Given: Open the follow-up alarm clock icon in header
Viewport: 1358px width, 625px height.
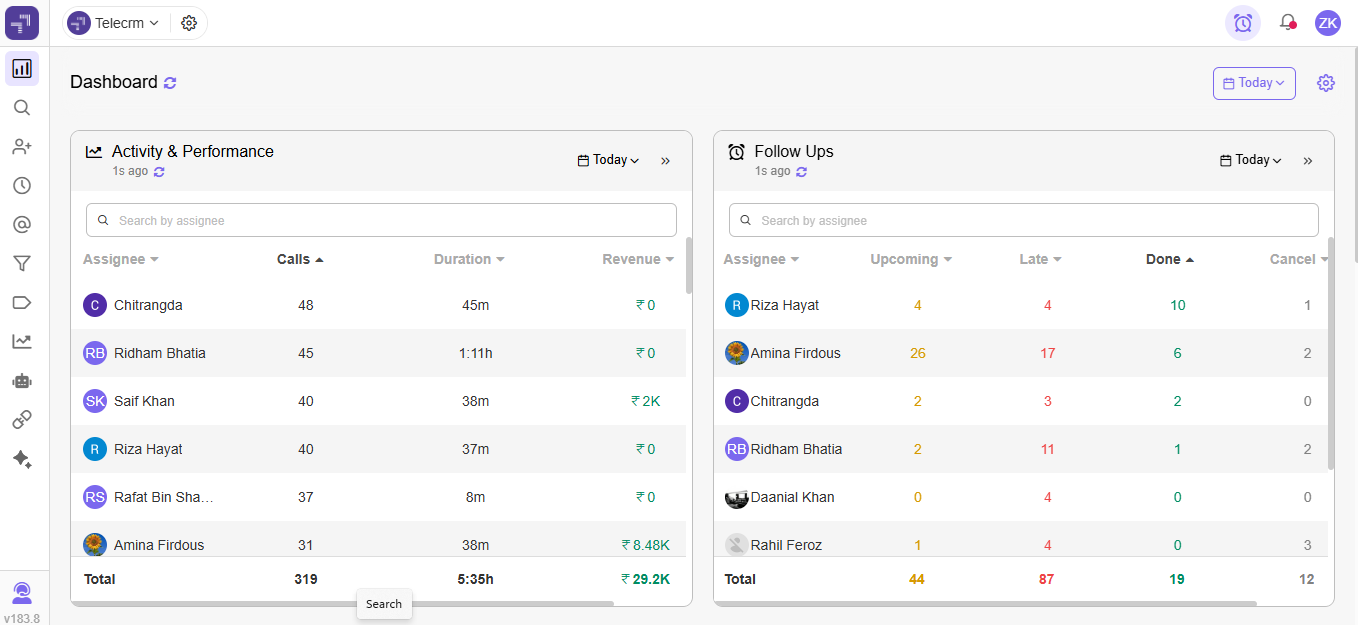Looking at the screenshot, I should click(1242, 22).
